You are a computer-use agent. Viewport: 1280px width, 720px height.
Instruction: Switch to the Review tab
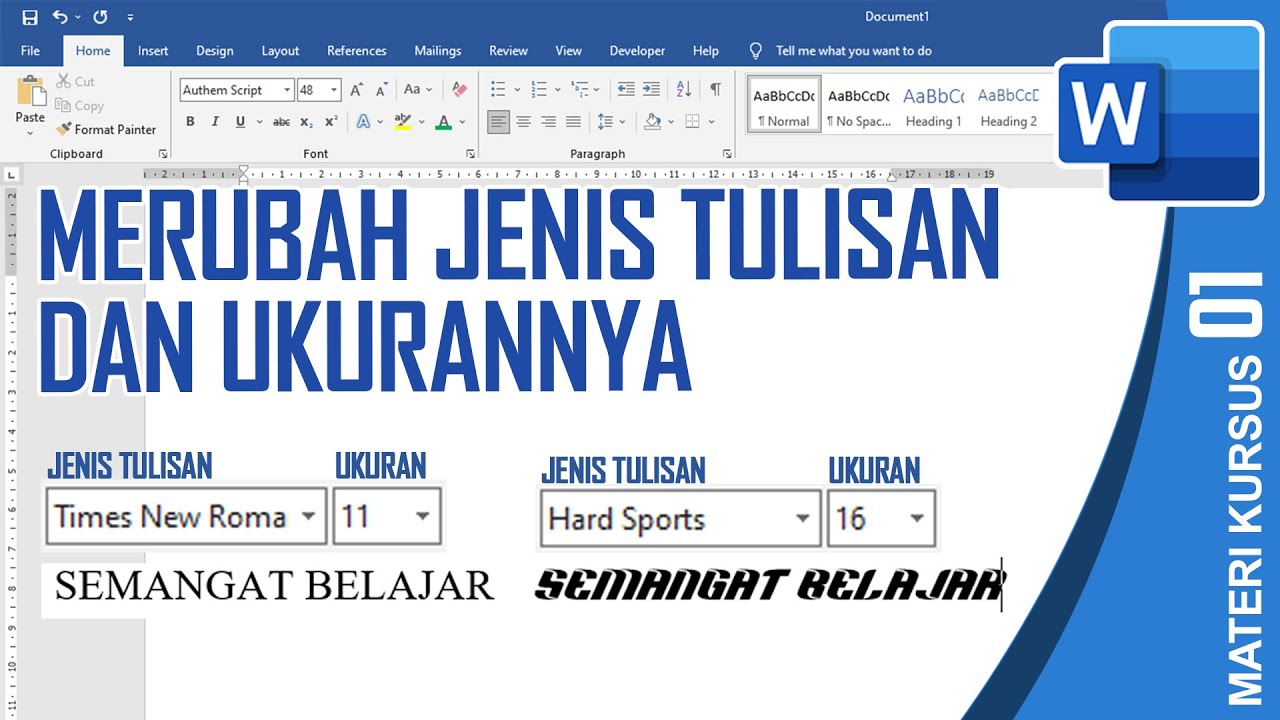(x=508, y=51)
